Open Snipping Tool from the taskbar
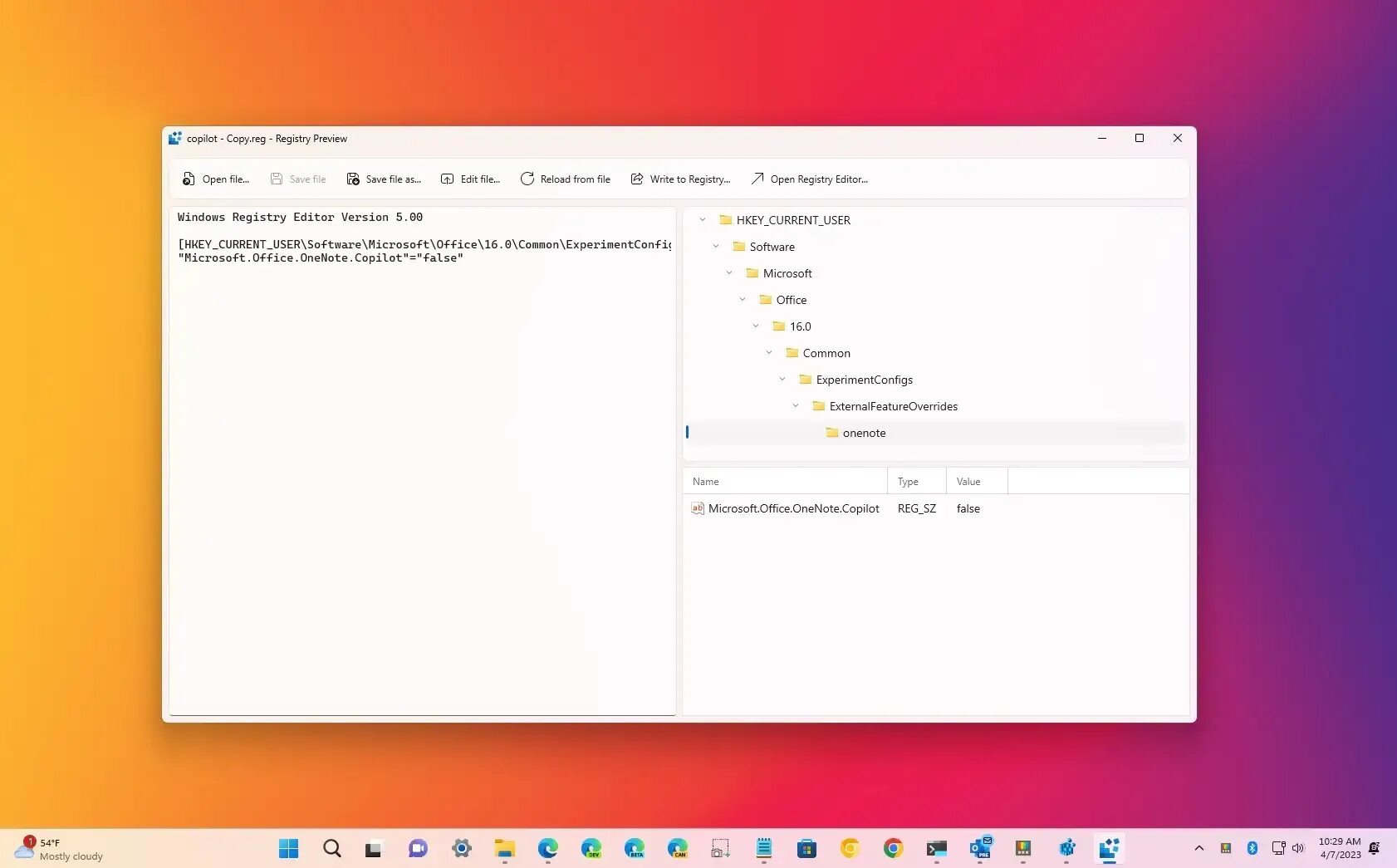1397x868 pixels. tap(721, 848)
